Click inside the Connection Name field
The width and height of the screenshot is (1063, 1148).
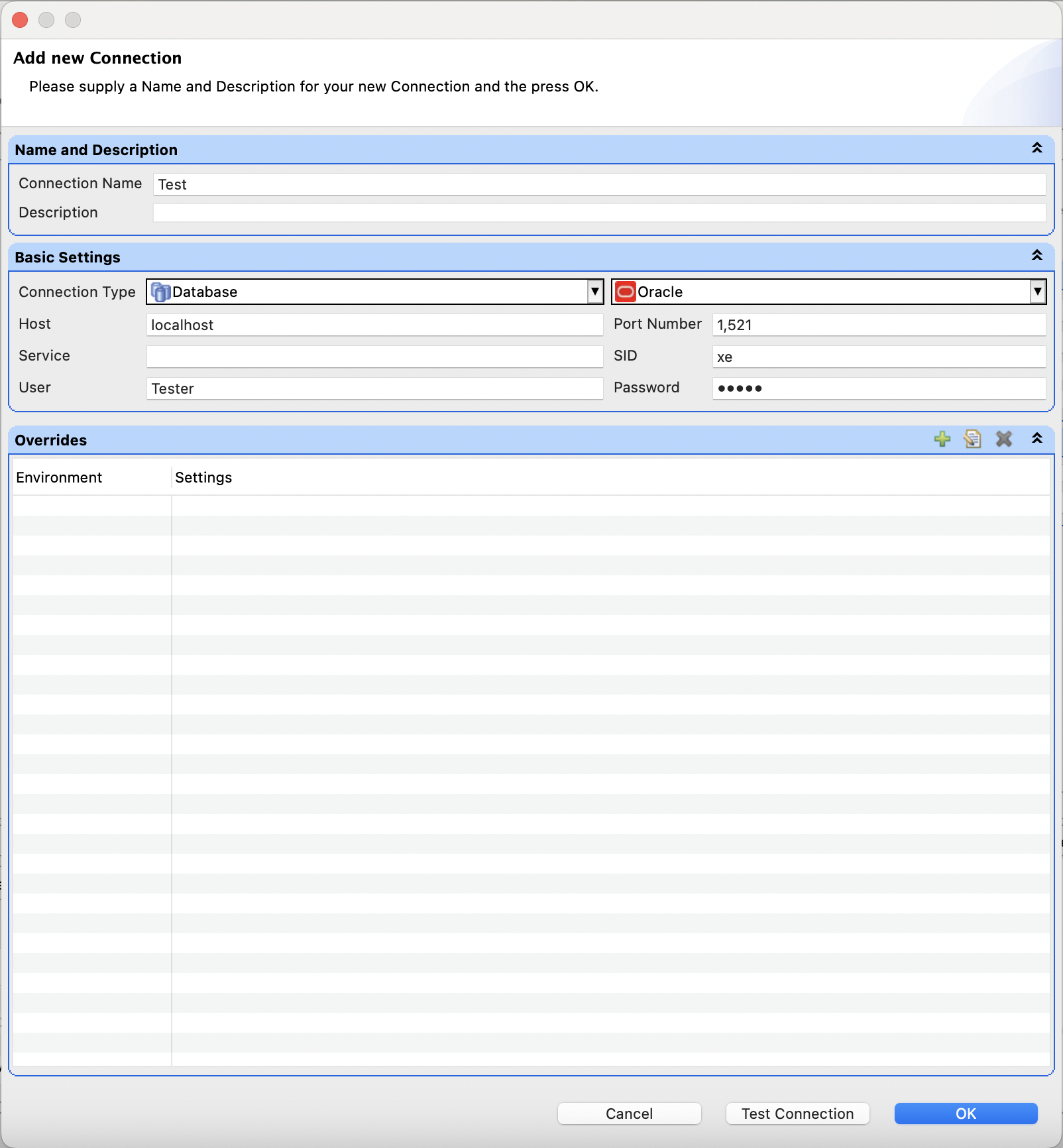[x=464, y=184]
